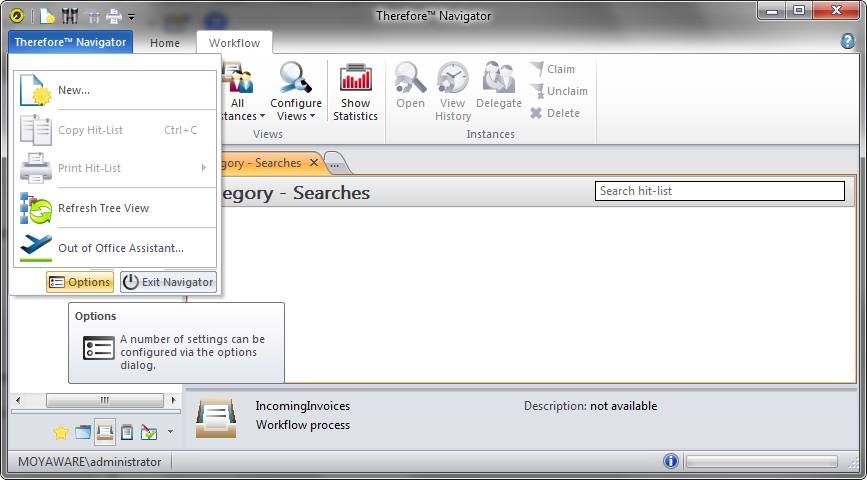This screenshot has width=867, height=480.
Task: Click the blue help question mark icon
Action: click(848, 41)
